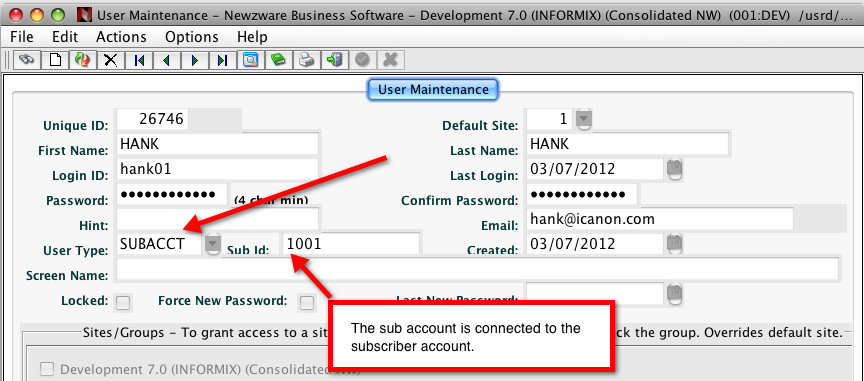Click the Screen Name field

[x=477, y=269]
